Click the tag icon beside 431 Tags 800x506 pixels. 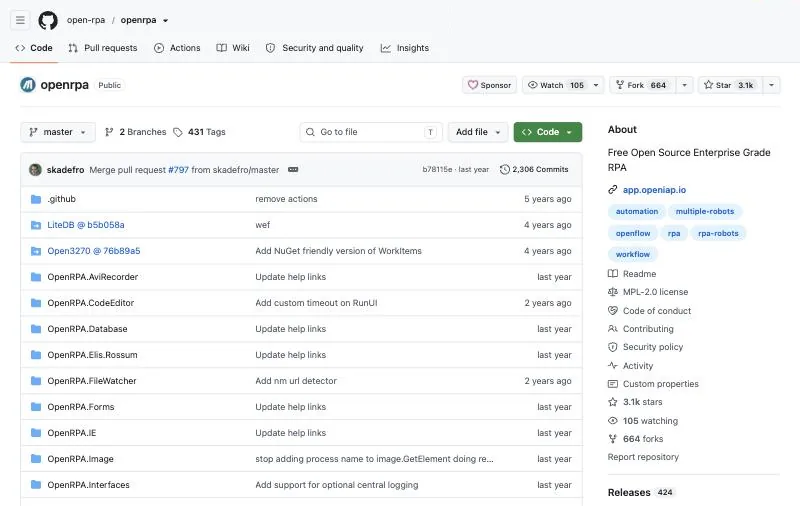pos(178,132)
